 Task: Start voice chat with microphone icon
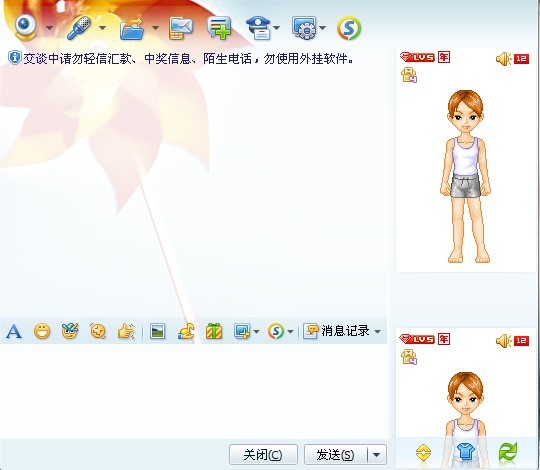pos(79,28)
